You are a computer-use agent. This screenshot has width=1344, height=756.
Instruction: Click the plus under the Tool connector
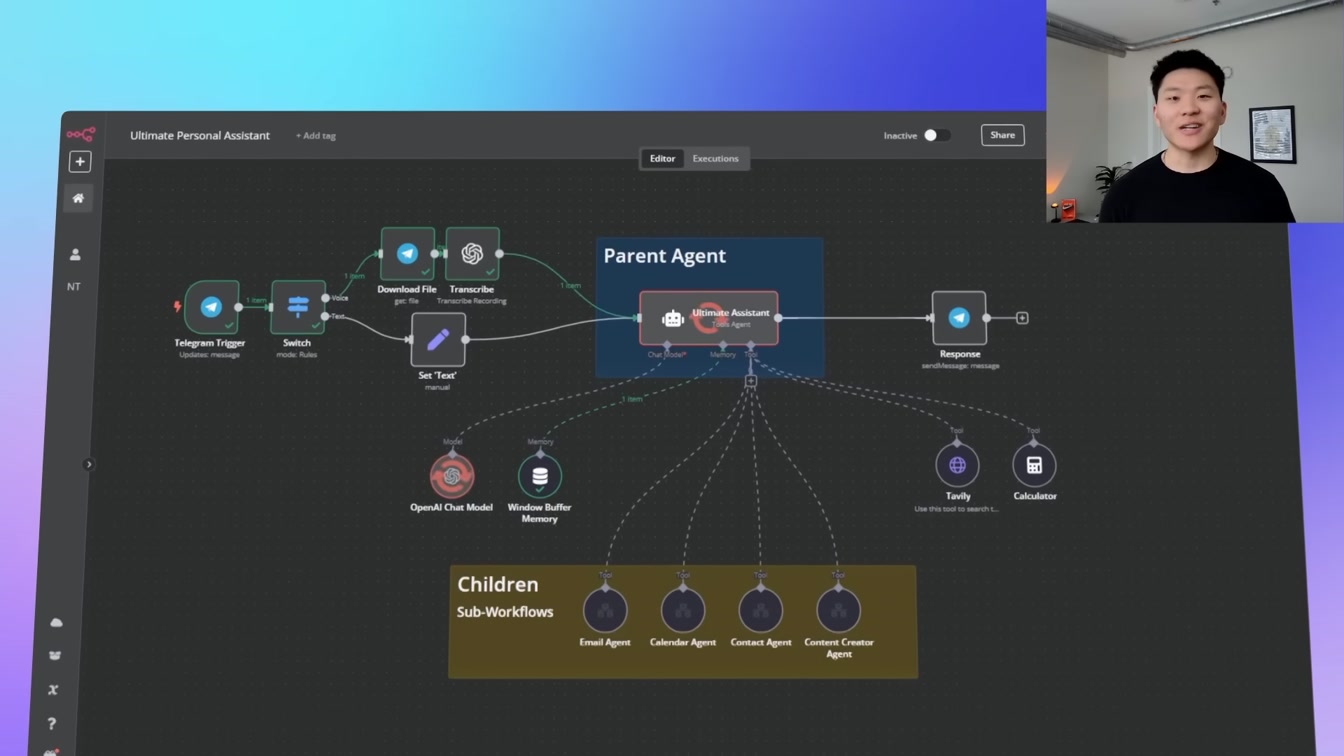click(751, 381)
